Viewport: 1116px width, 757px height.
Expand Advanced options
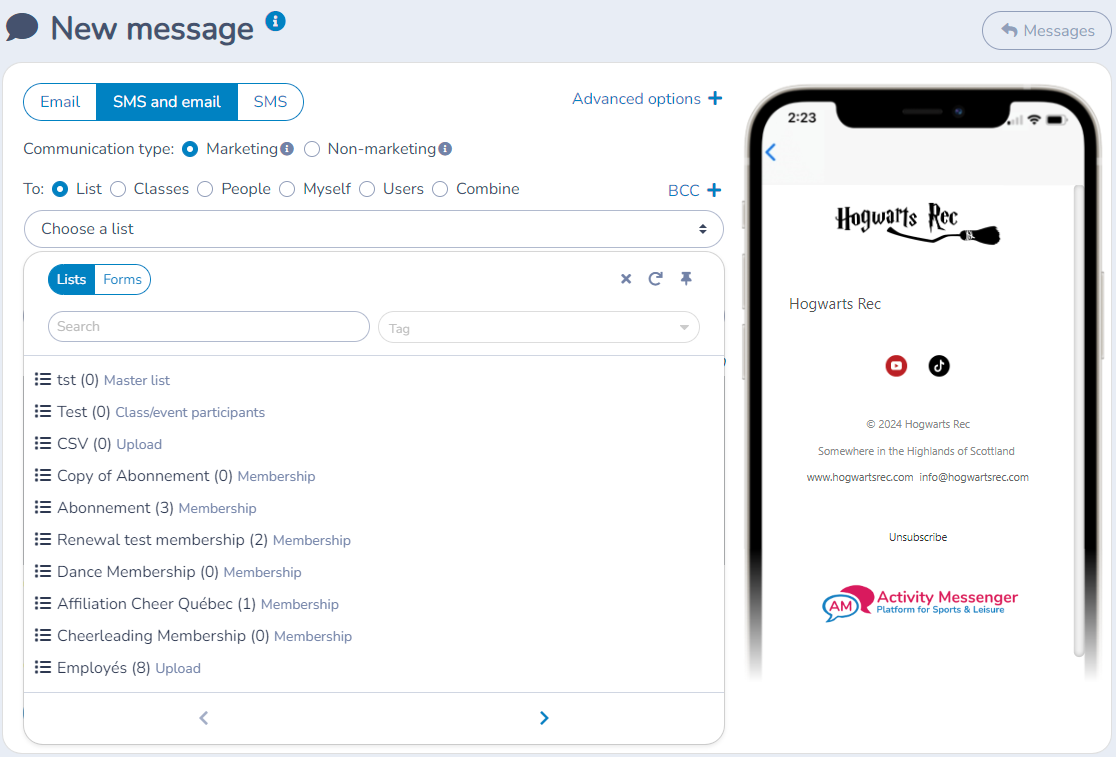[x=647, y=99]
